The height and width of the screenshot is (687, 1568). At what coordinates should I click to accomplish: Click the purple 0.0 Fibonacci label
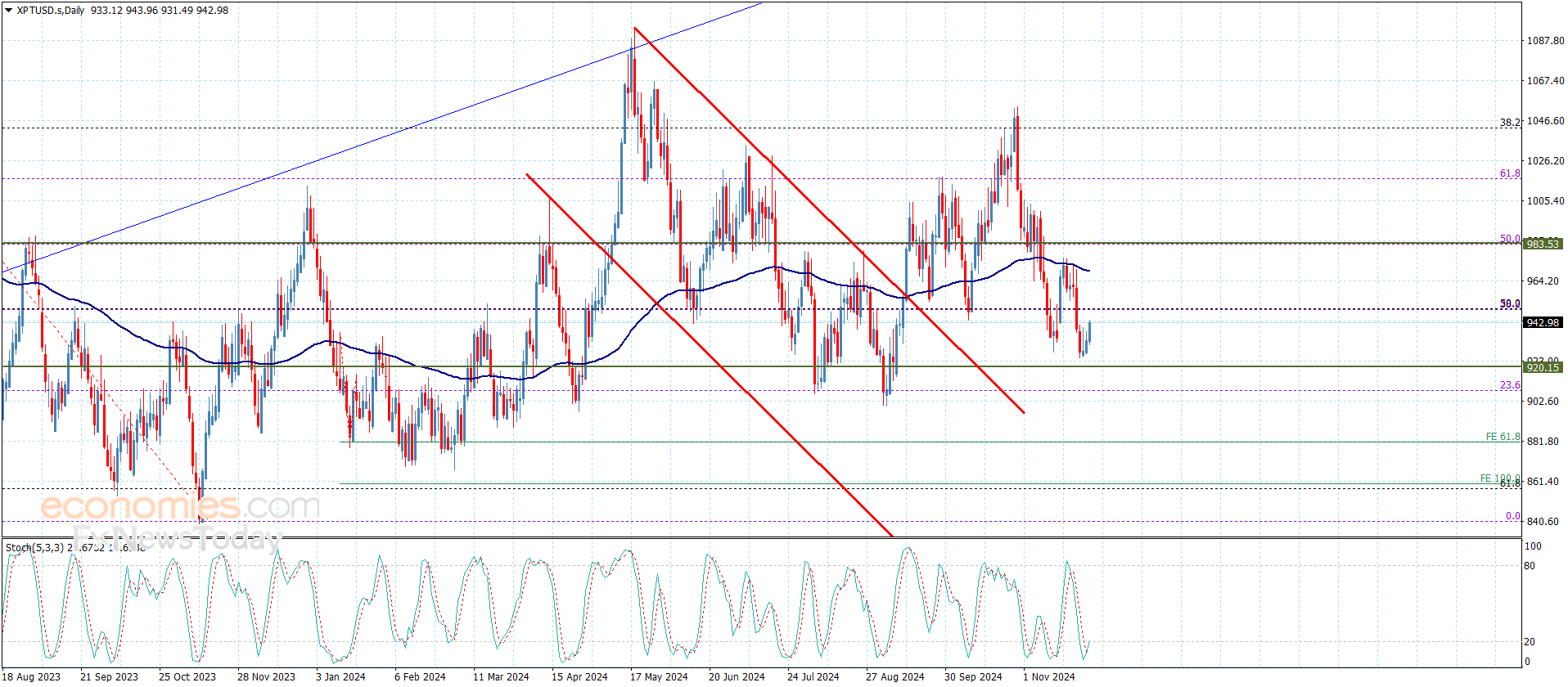1513,516
